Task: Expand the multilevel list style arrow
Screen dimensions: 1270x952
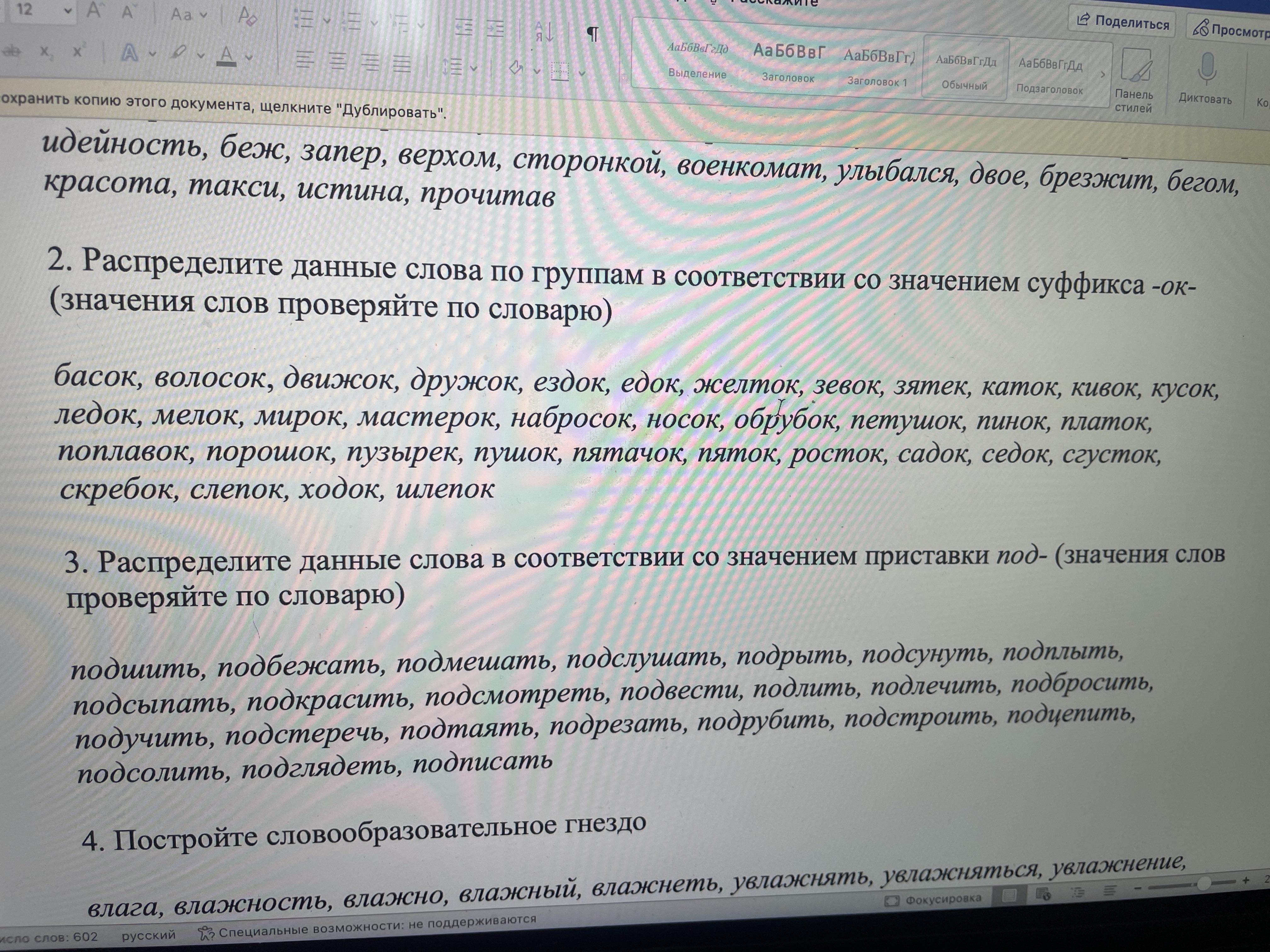Action: point(421,25)
